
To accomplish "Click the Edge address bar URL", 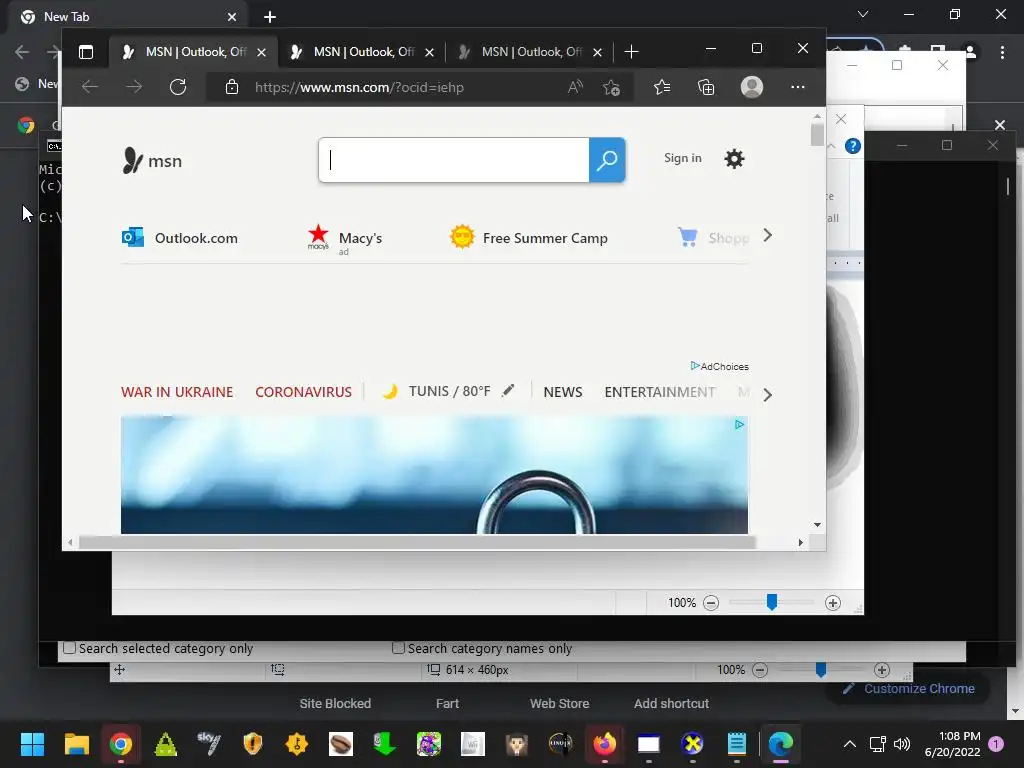I will pos(359,88).
